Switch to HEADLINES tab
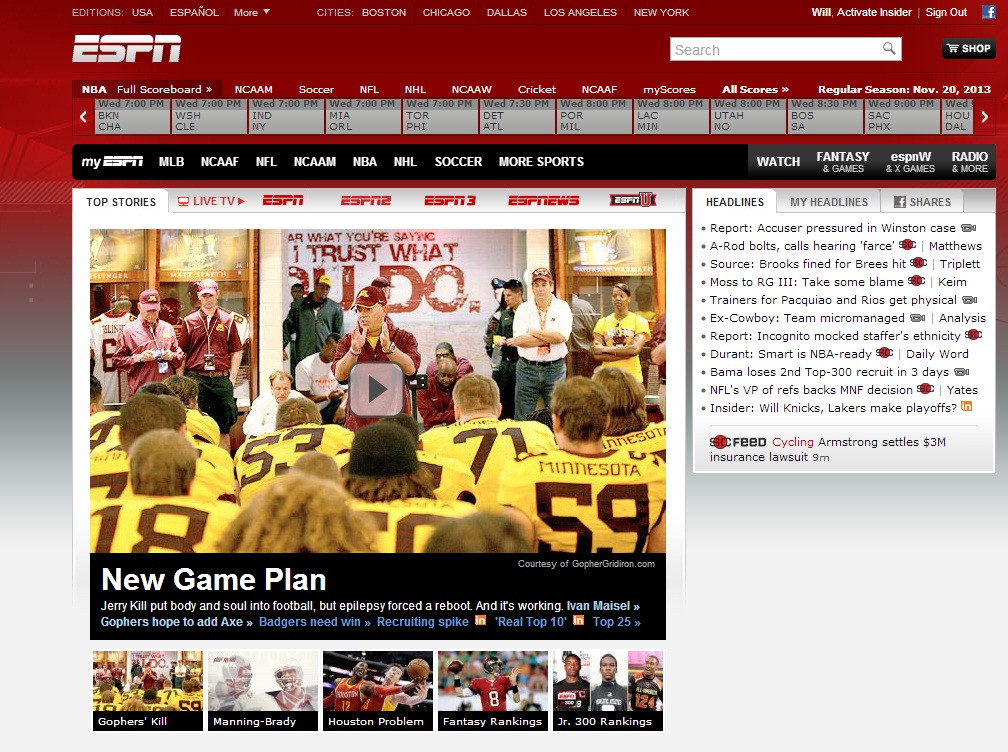The image size is (1008, 752). (x=735, y=202)
